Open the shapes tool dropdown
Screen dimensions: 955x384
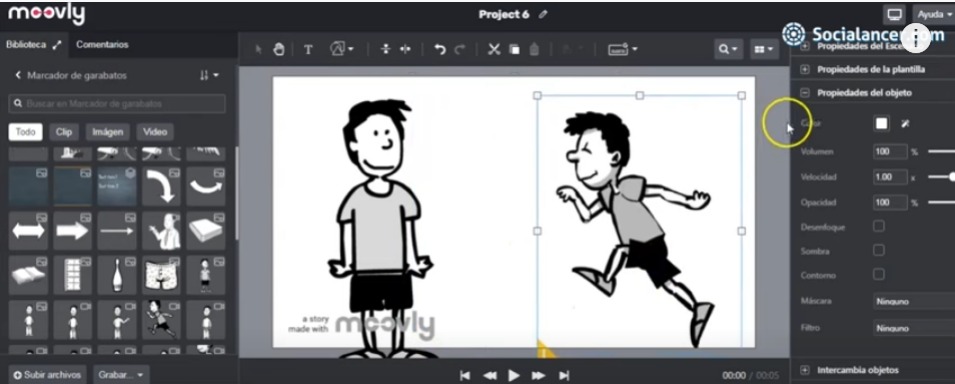click(x=342, y=49)
